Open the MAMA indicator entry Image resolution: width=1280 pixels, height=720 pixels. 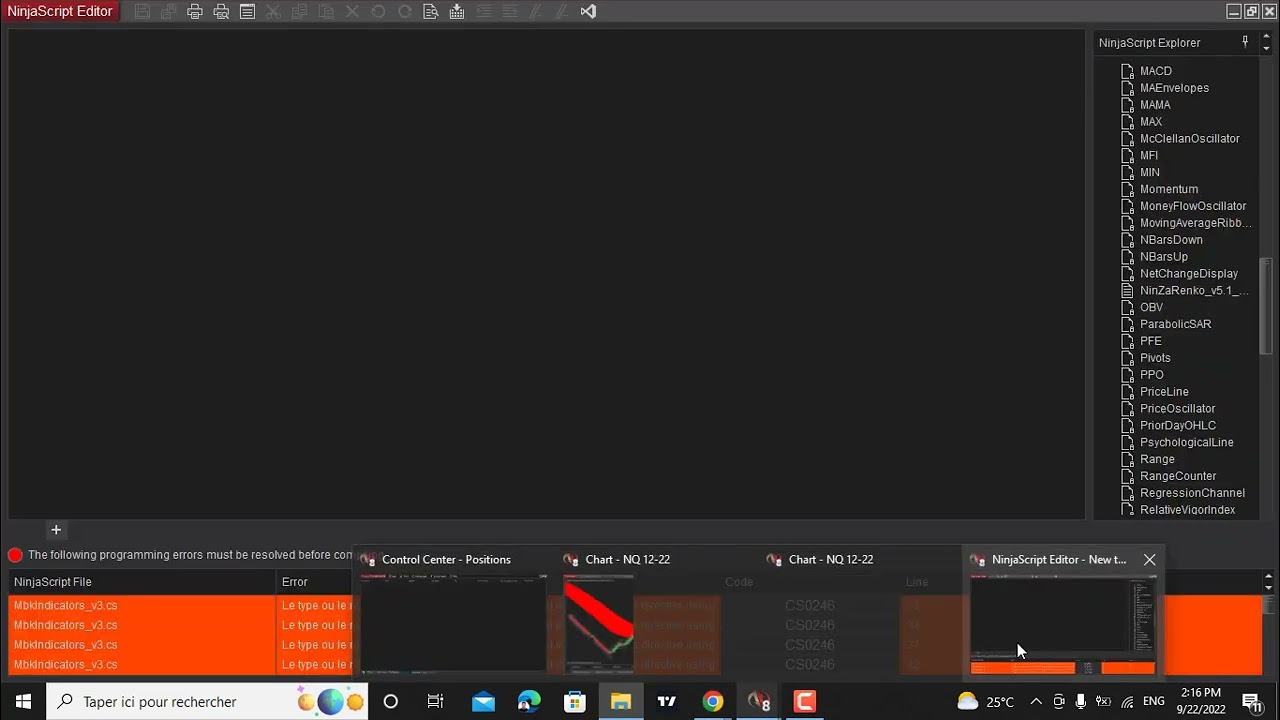(1155, 105)
